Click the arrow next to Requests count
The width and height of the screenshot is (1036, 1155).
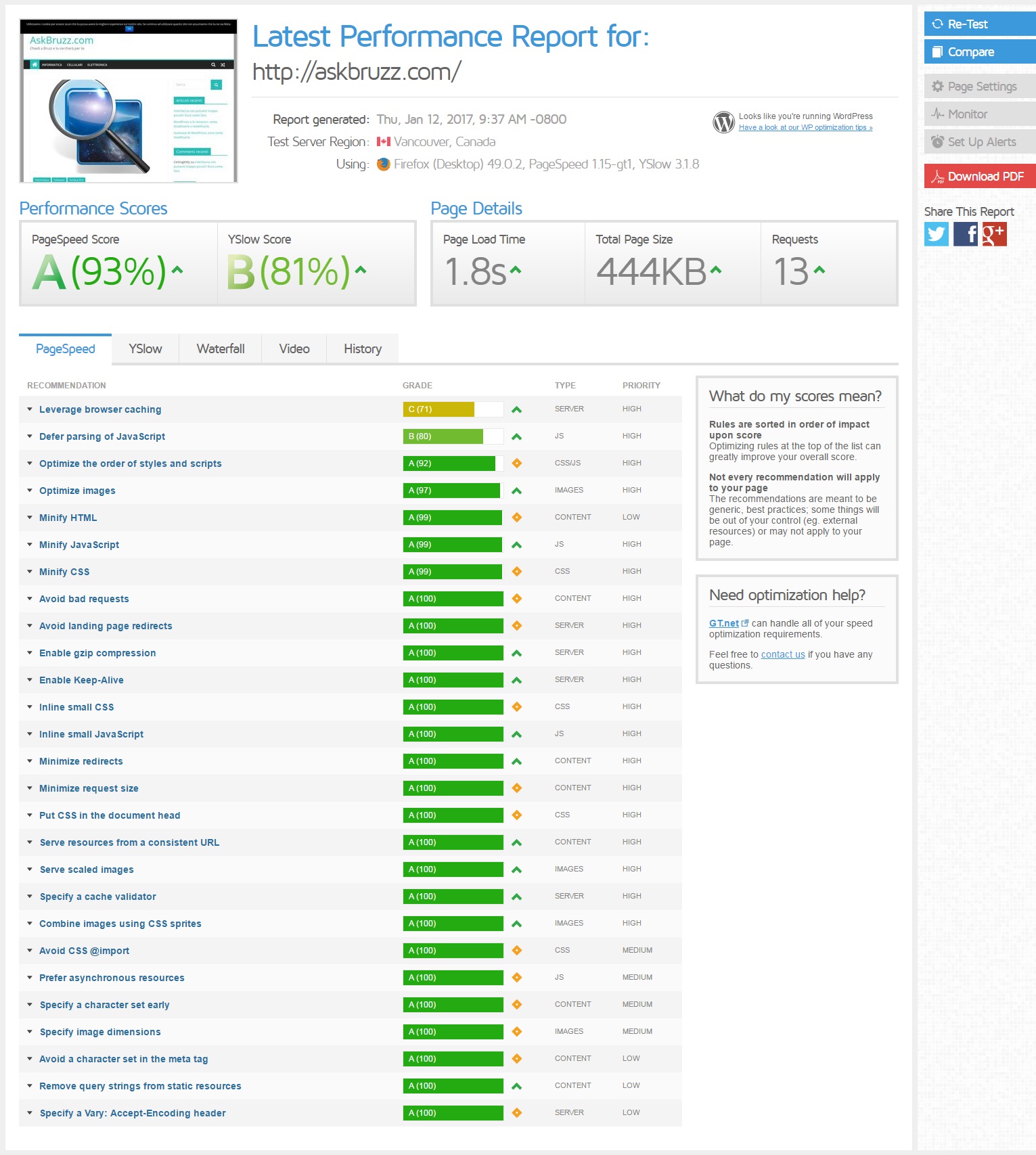tap(819, 270)
